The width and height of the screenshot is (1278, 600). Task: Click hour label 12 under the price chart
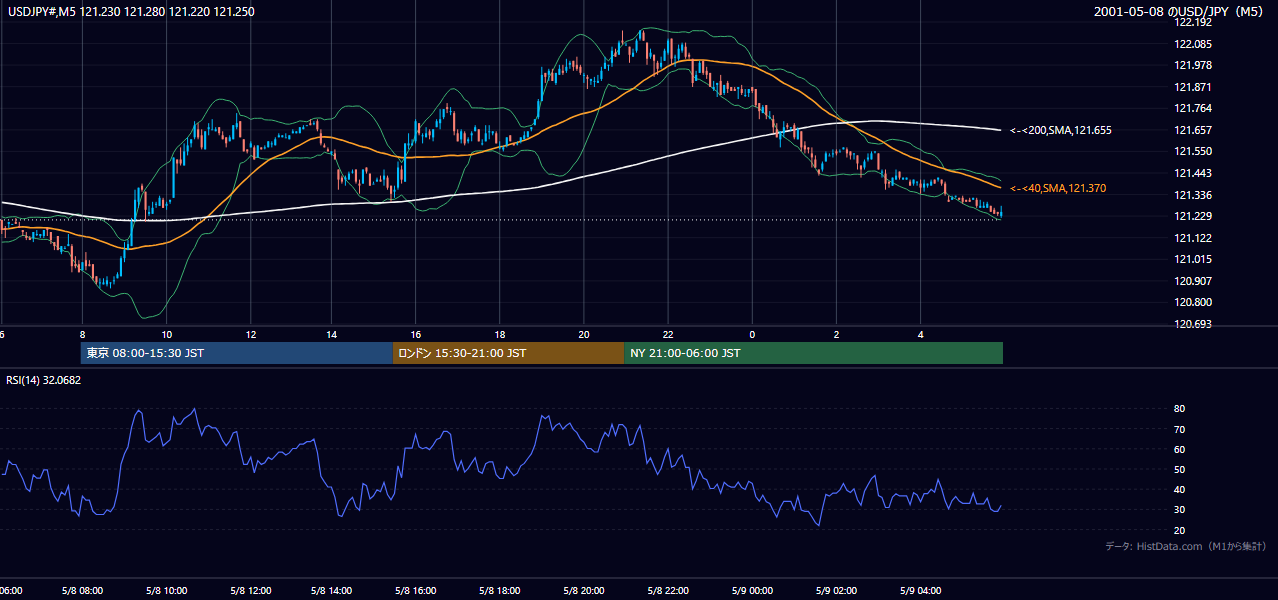coord(250,335)
